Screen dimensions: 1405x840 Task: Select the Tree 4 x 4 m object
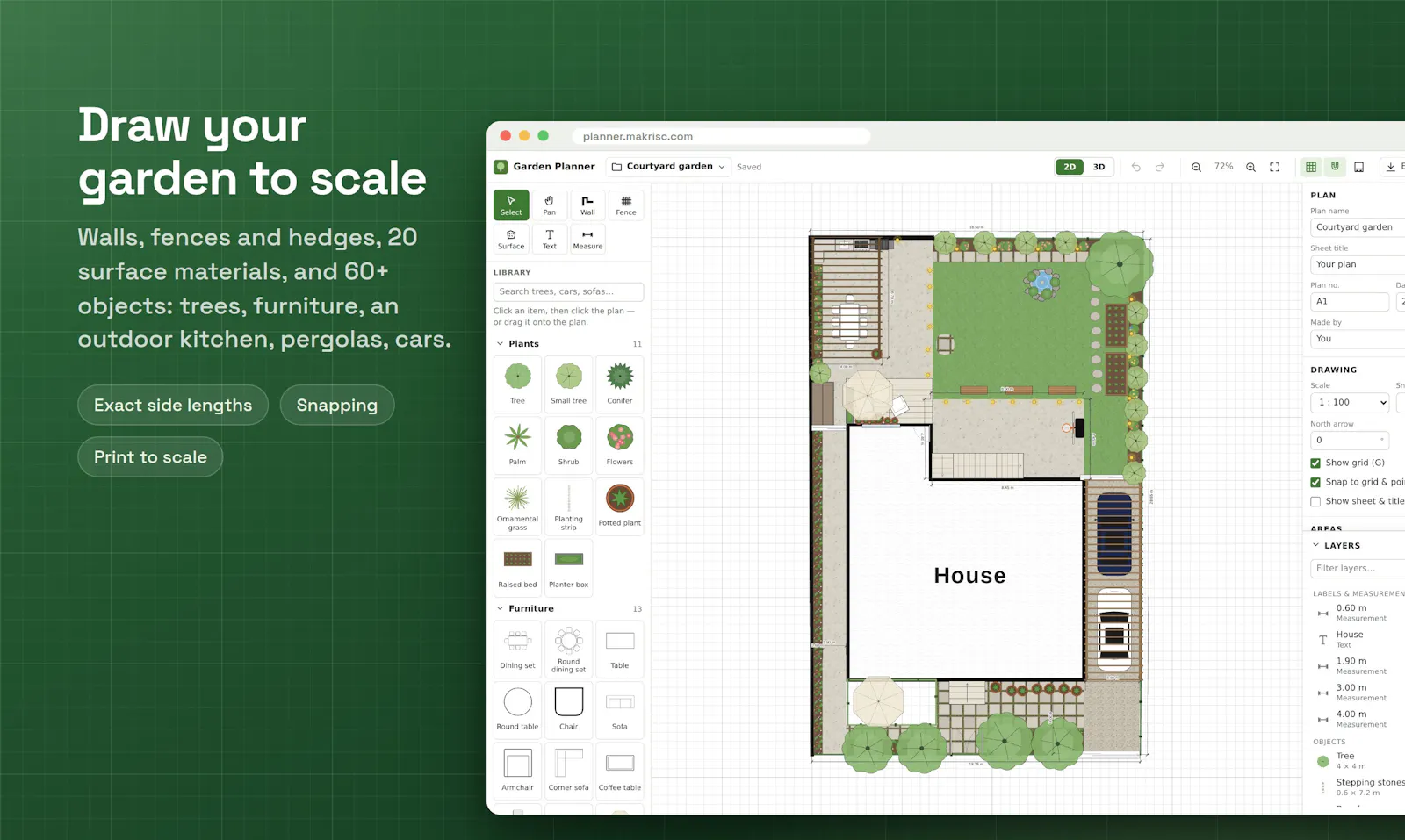tap(1358, 761)
